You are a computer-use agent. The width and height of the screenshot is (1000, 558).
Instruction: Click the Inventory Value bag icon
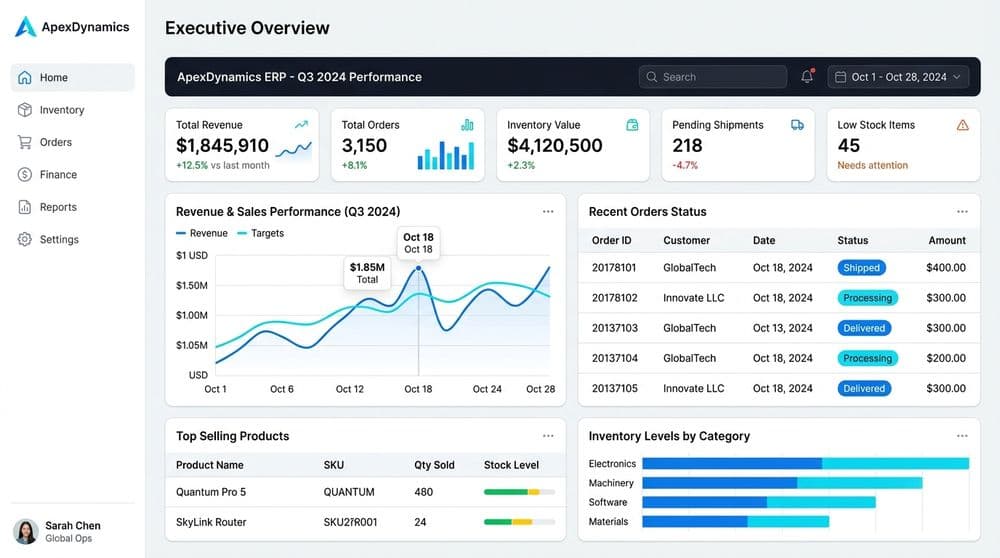click(x=632, y=125)
